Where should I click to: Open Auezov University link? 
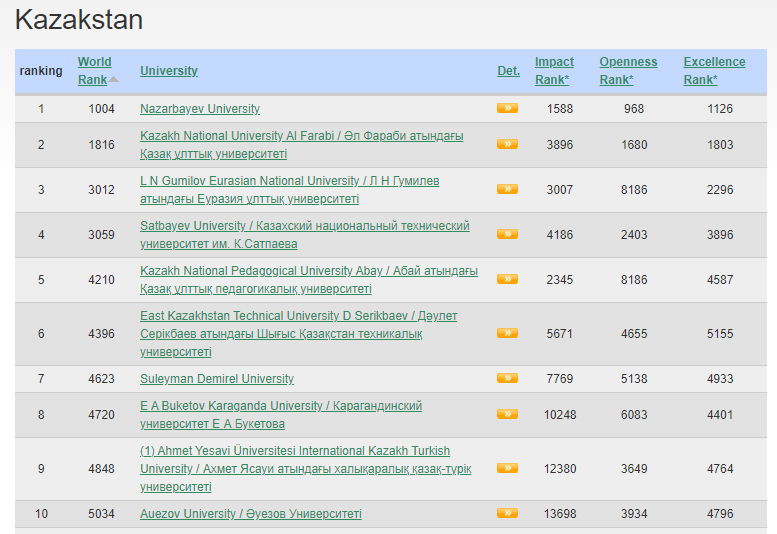tap(250, 514)
